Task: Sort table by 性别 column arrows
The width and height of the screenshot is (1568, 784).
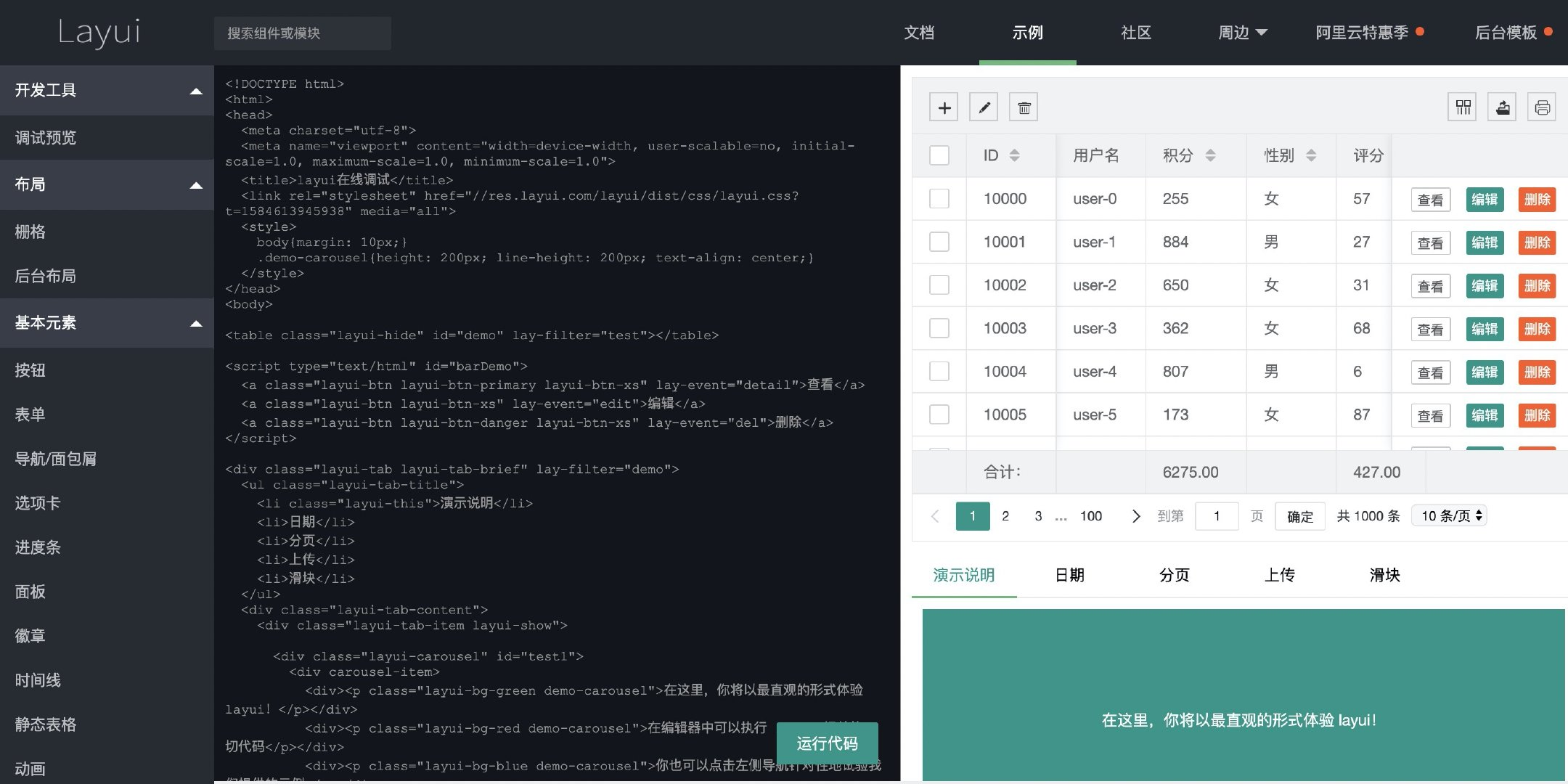Action: (1311, 155)
